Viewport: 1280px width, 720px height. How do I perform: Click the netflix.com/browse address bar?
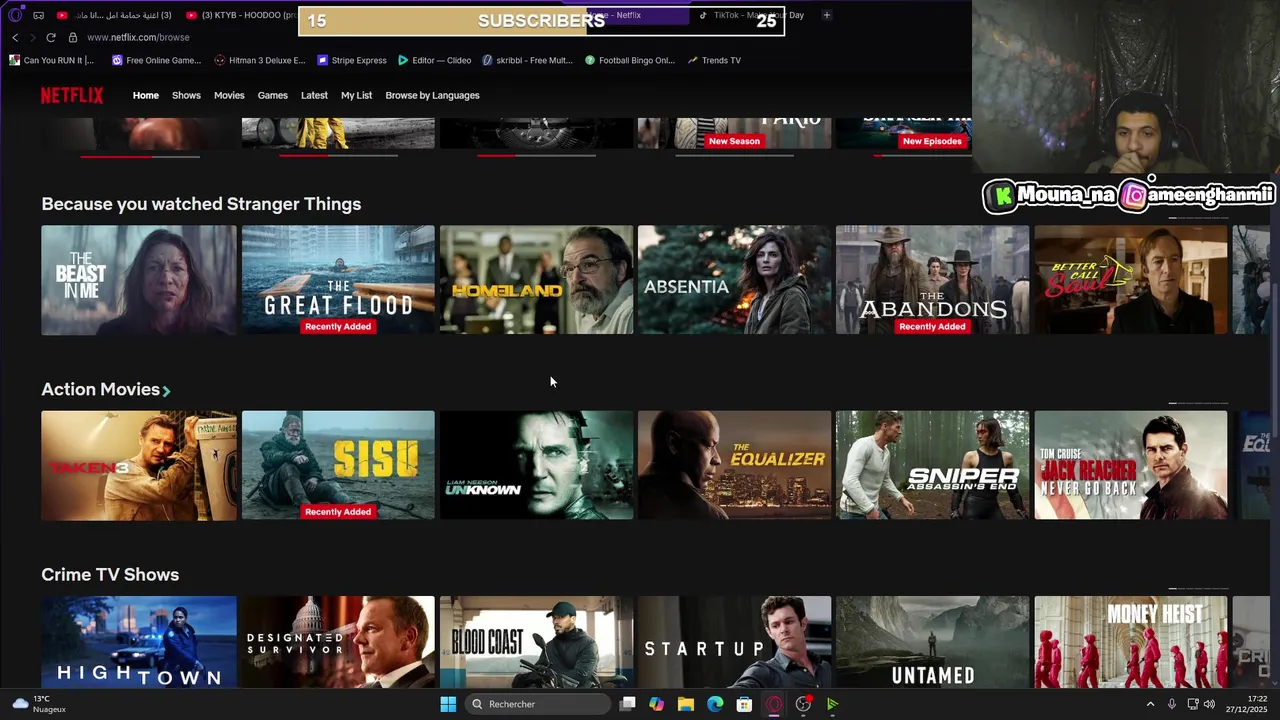pyautogui.click(x=138, y=37)
